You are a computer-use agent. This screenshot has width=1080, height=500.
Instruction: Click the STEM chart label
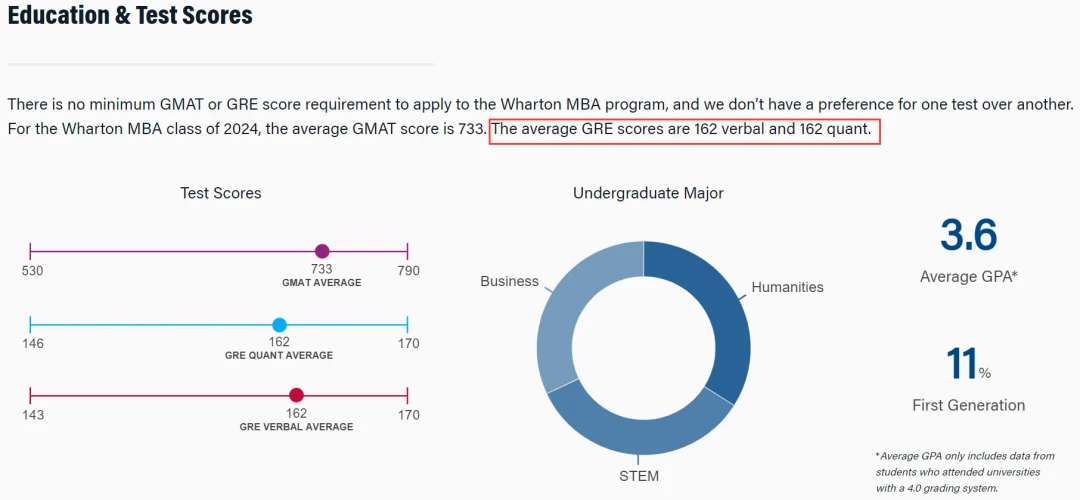tap(638, 476)
